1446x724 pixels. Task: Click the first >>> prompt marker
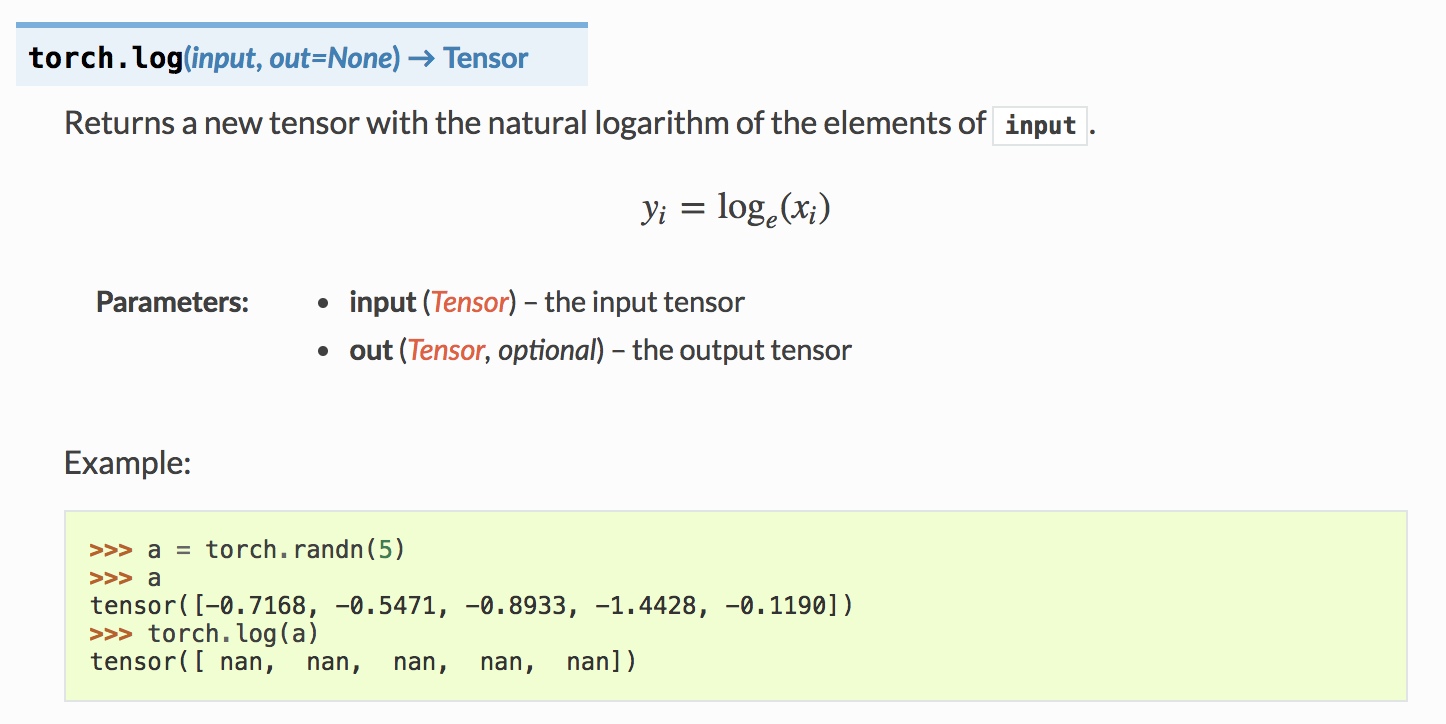(111, 549)
